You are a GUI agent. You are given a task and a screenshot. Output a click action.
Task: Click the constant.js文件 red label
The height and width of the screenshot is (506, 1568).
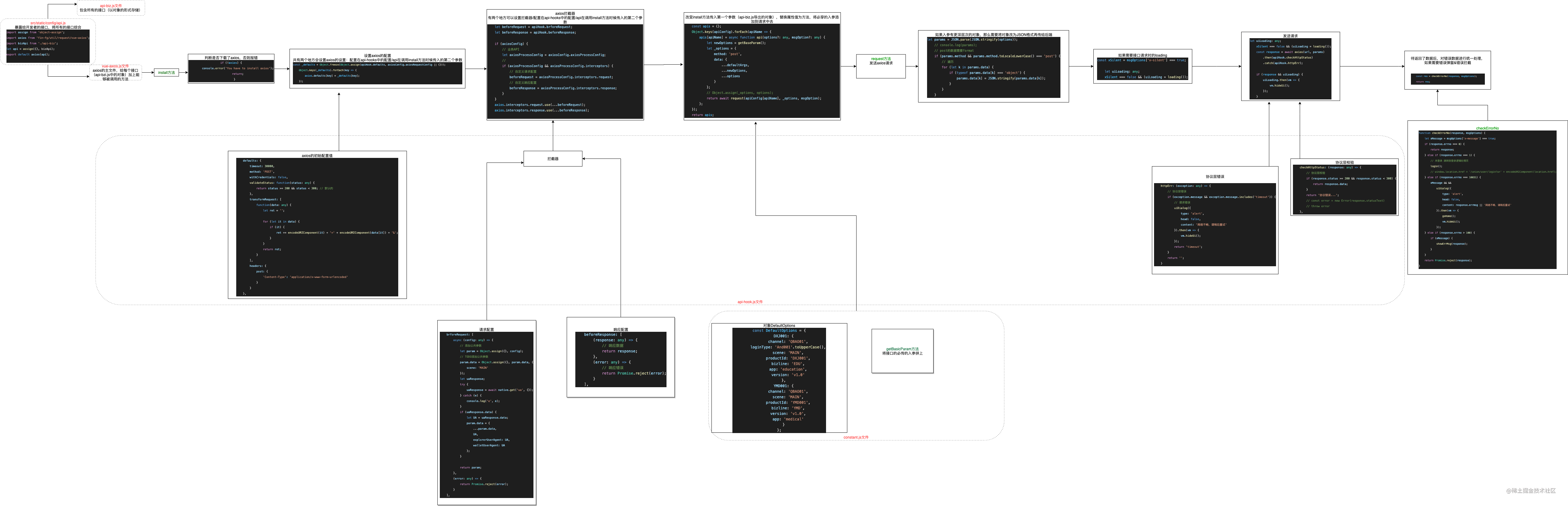pyautogui.click(x=856, y=437)
